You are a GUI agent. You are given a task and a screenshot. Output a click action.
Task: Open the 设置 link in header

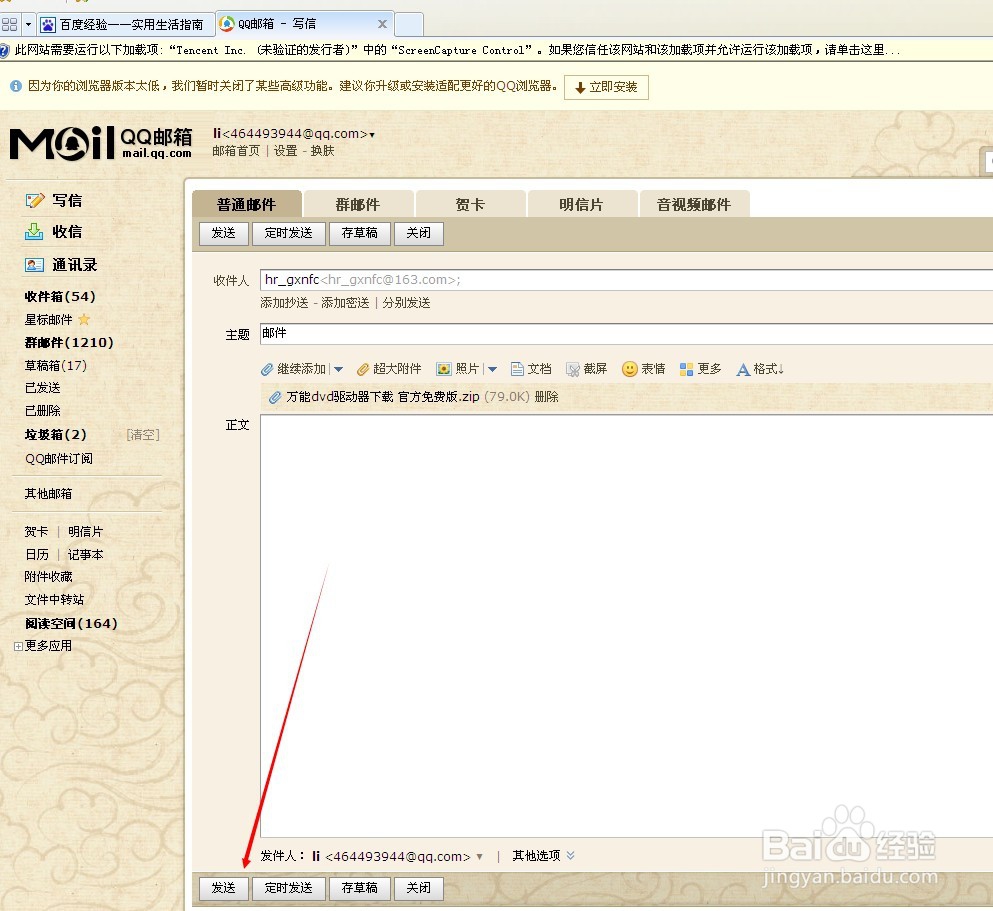pos(286,151)
